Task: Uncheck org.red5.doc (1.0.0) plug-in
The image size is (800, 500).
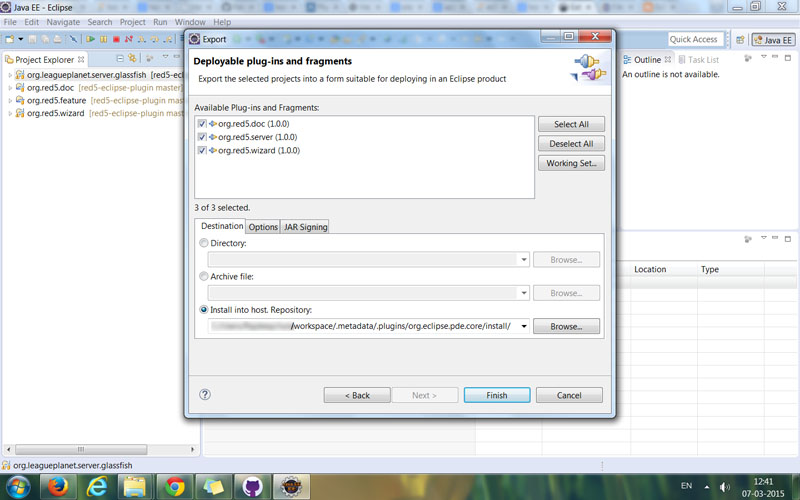Action: (202, 124)
